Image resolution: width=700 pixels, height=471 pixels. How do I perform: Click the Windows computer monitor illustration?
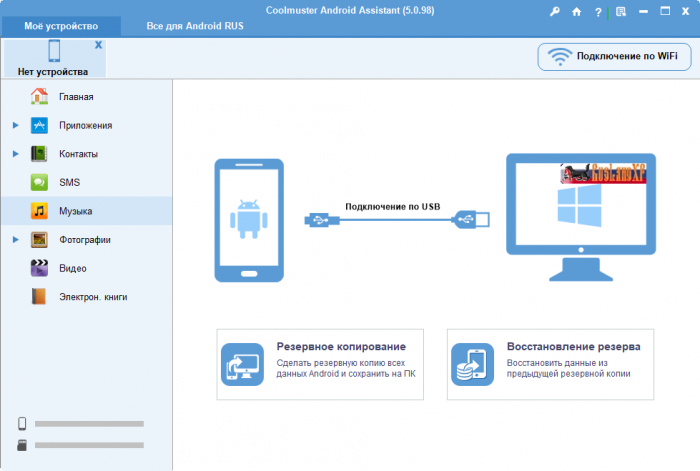(x=581, y=217)
